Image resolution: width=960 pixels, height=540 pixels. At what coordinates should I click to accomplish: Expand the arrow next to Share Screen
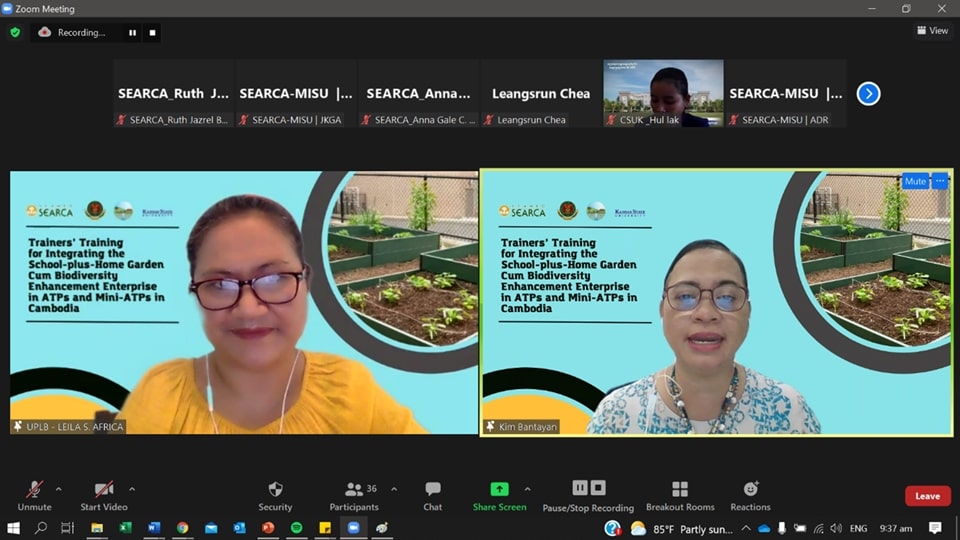pos(527,489)
